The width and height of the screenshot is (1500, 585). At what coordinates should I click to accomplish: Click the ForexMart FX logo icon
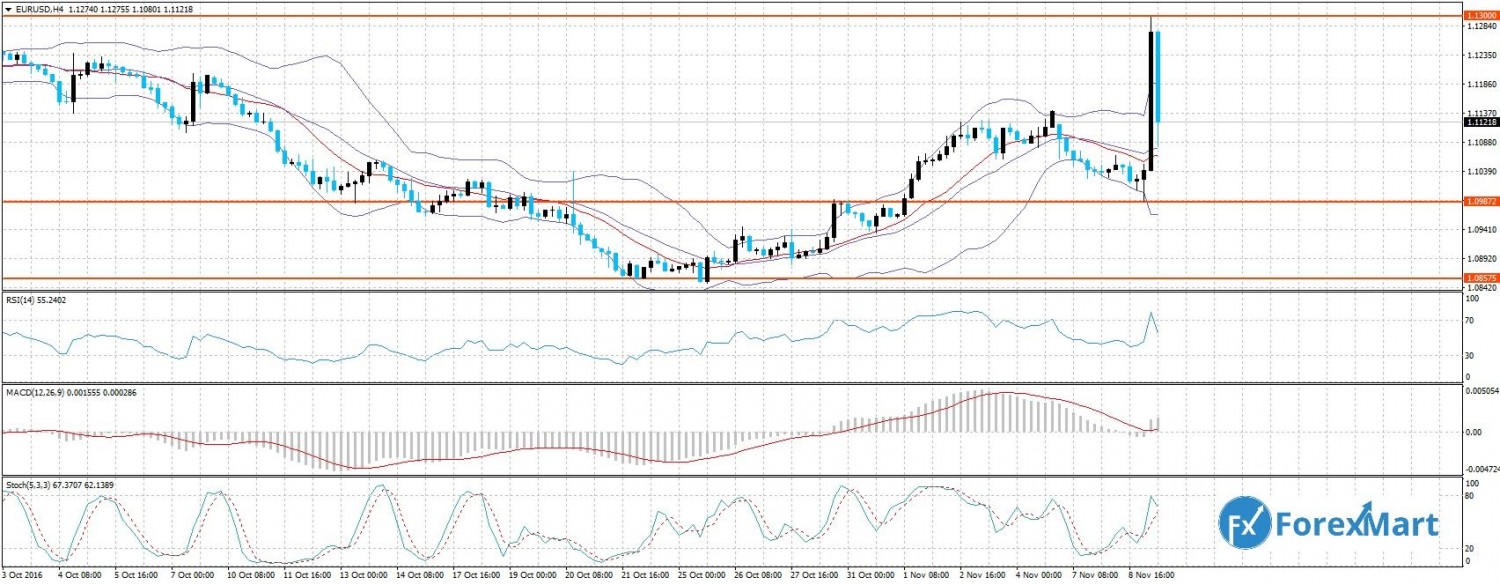click(x=1244, y=524)
